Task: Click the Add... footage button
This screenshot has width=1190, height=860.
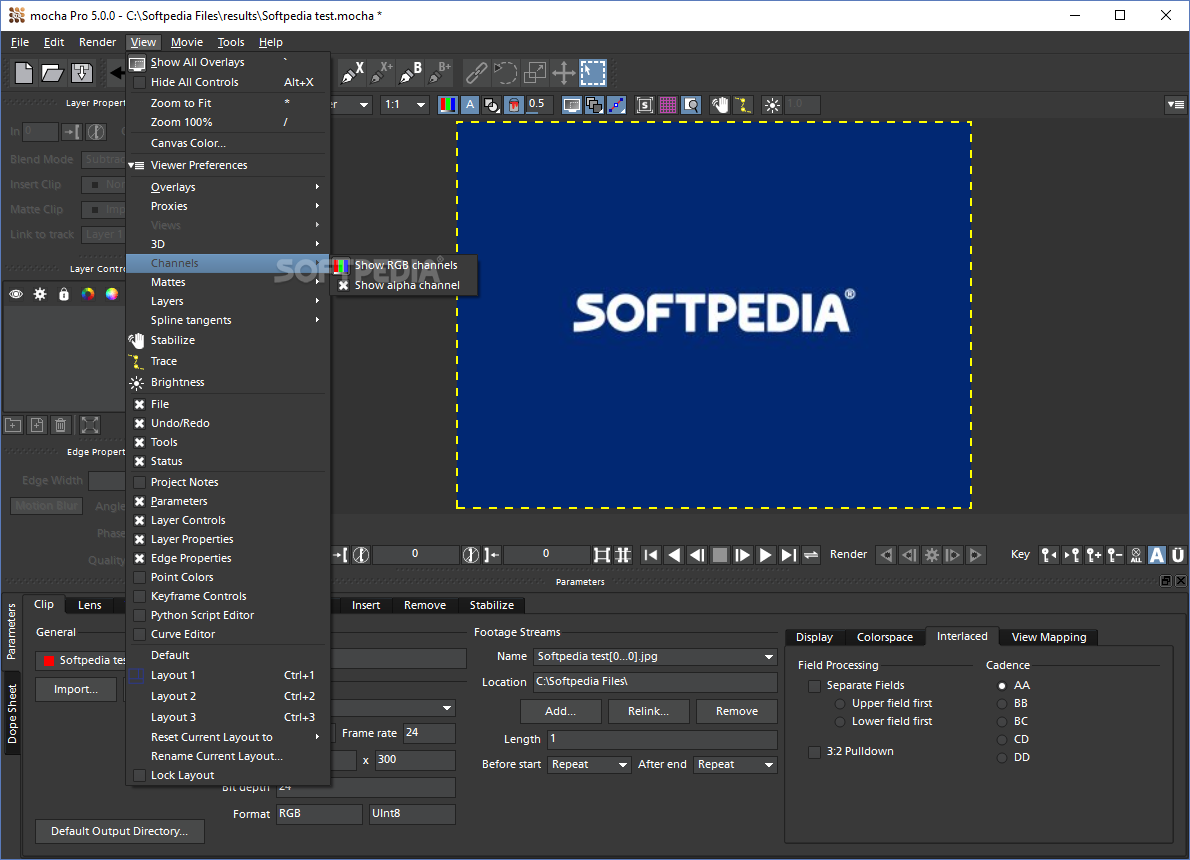Action: 560,711
